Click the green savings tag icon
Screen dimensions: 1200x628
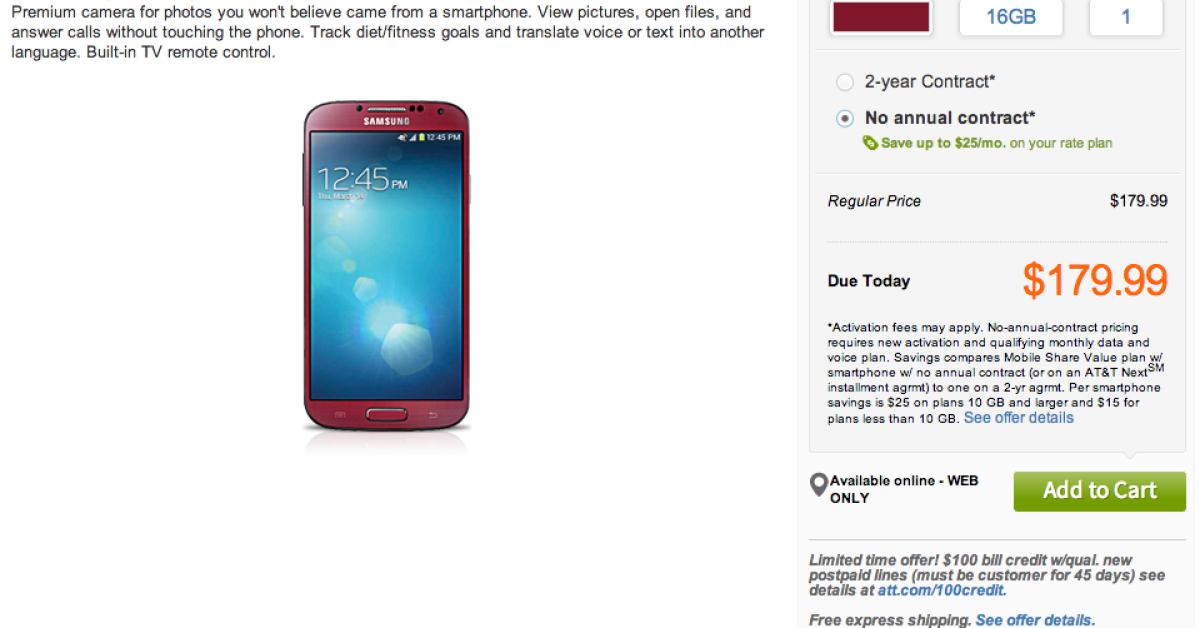click(870, 143)
